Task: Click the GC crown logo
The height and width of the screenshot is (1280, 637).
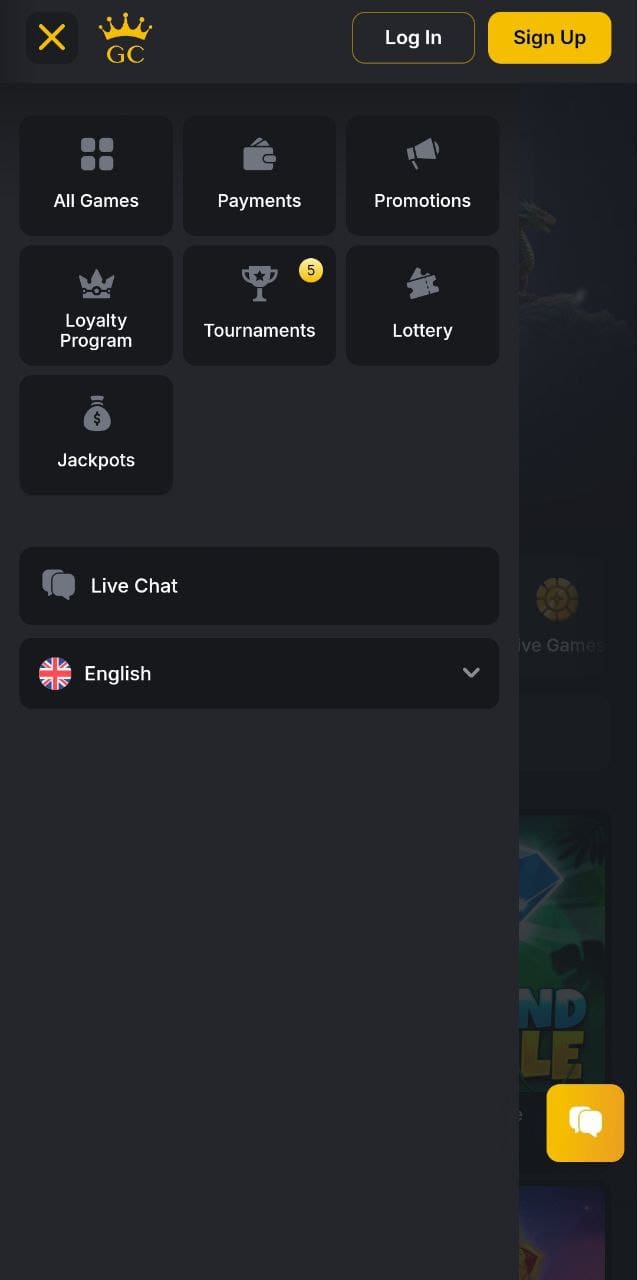Action: (125, 39)
